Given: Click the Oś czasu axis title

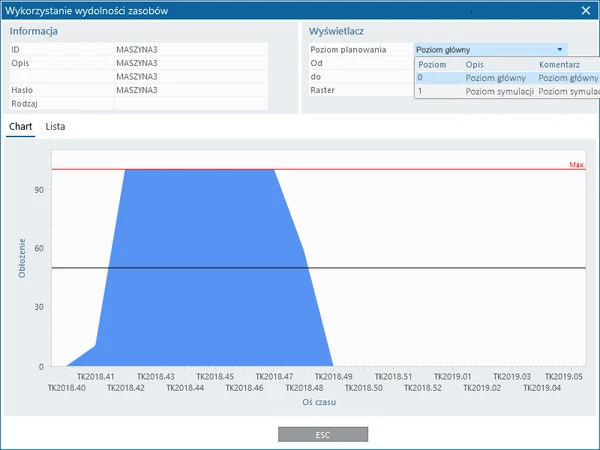Looking at the screenshot, I should point(319,401).
